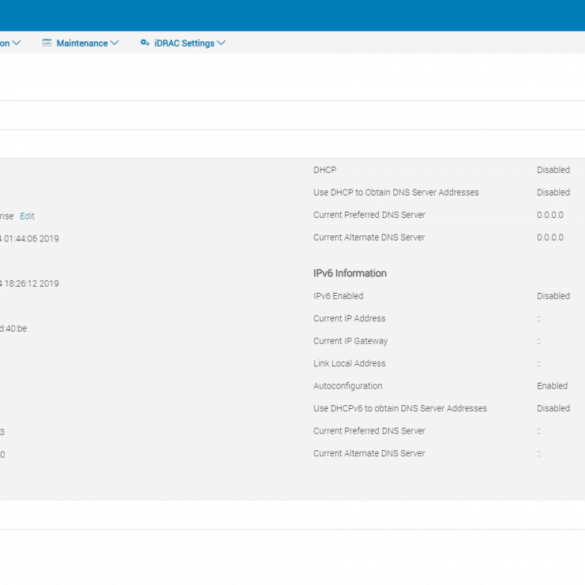Screen dimensions: 585x585
Task: Click the Maintenance calendar icon
Action: [47, 43]
